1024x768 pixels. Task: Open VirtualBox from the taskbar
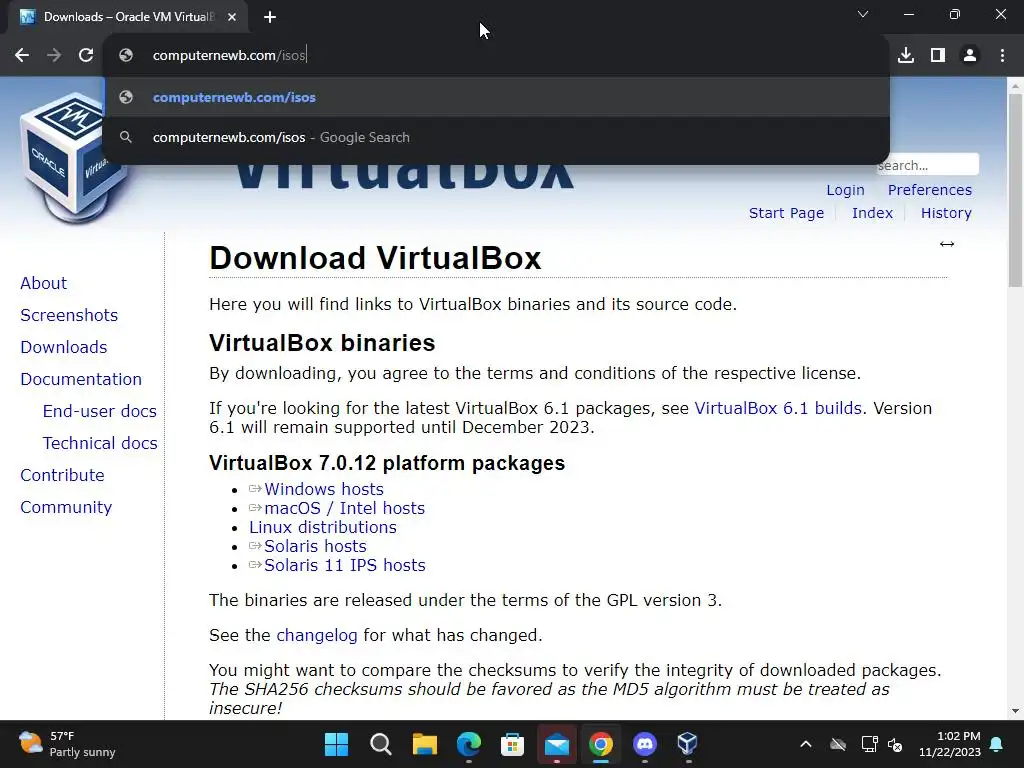pyautogui.click(x=688, y=744)
